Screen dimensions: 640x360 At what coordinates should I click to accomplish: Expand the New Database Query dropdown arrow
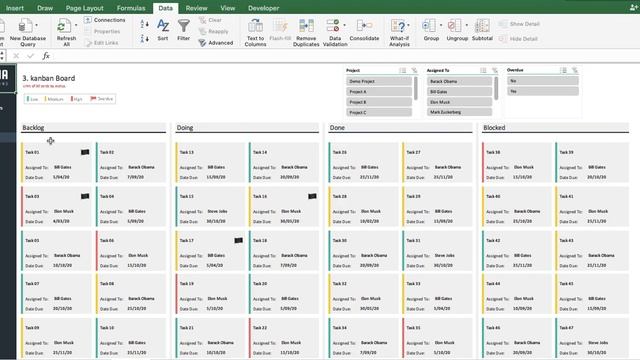point(37,25)
